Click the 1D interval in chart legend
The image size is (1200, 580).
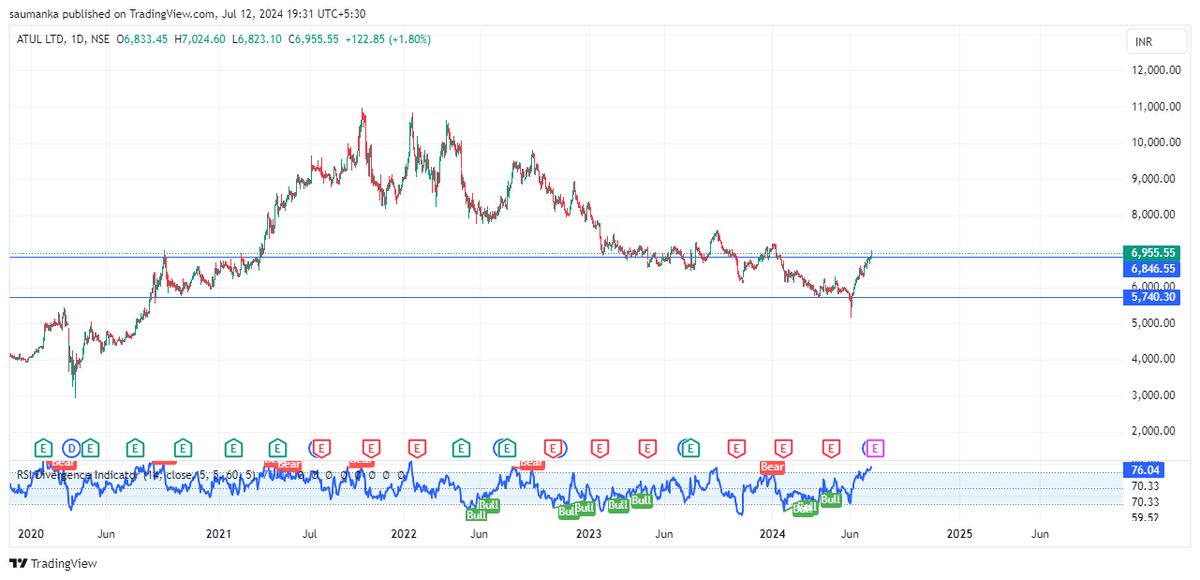click(76, 39)
